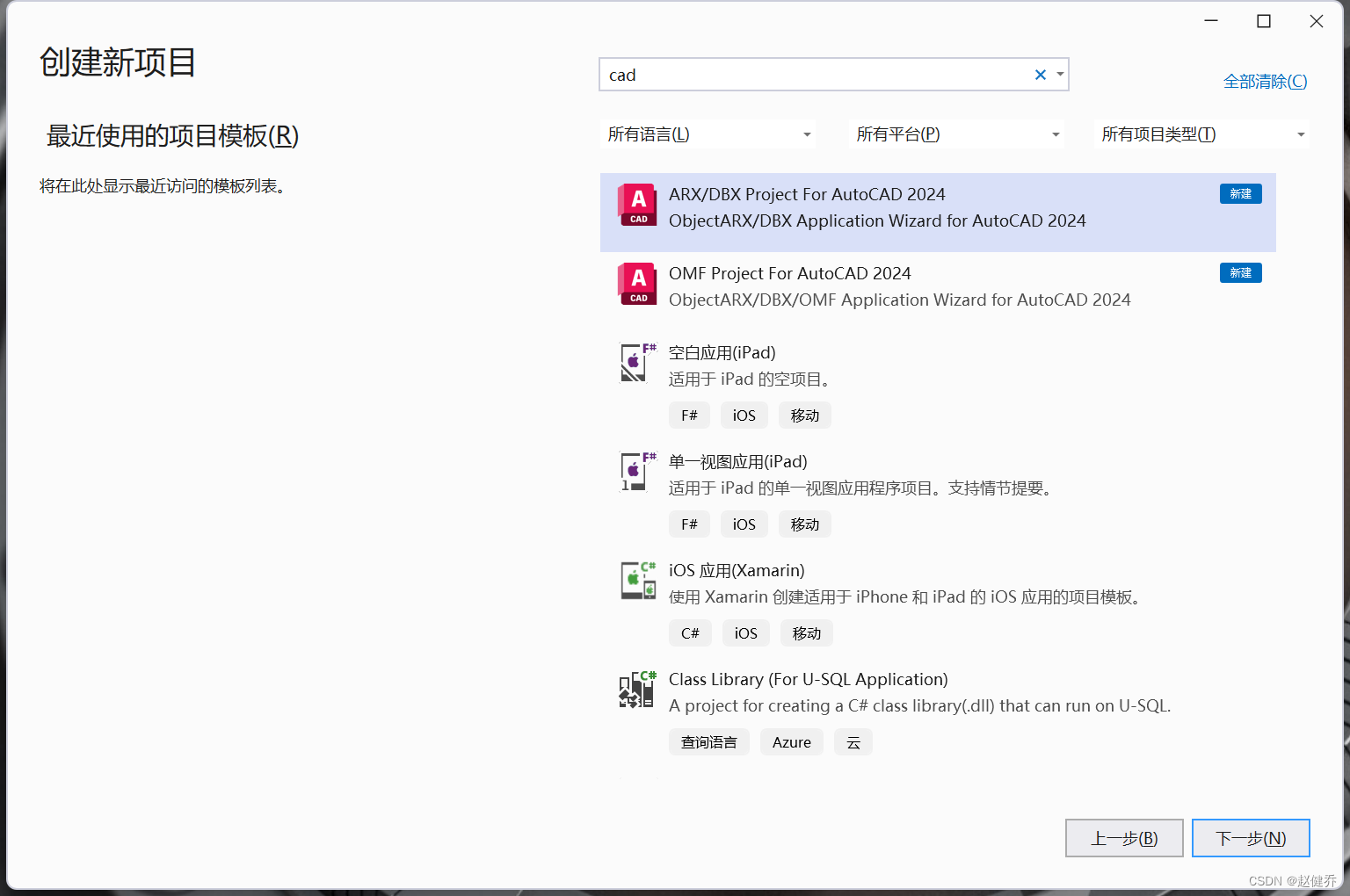This screenshot has width=1350, height=896.
Task: Click the 最近使用的项目模板 heading
Action: (172, 136)
